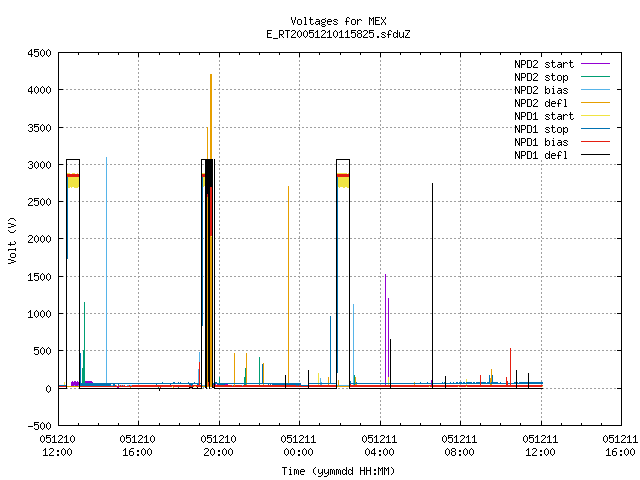The height and width of the screenshot is (480, 640).
Task: Click the 051210 16:00 x-axis label
Action: point(138,445)
